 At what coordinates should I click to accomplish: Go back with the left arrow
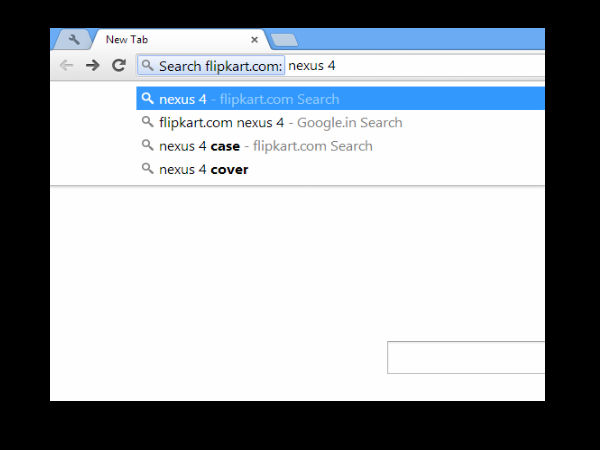pos(67,65)
